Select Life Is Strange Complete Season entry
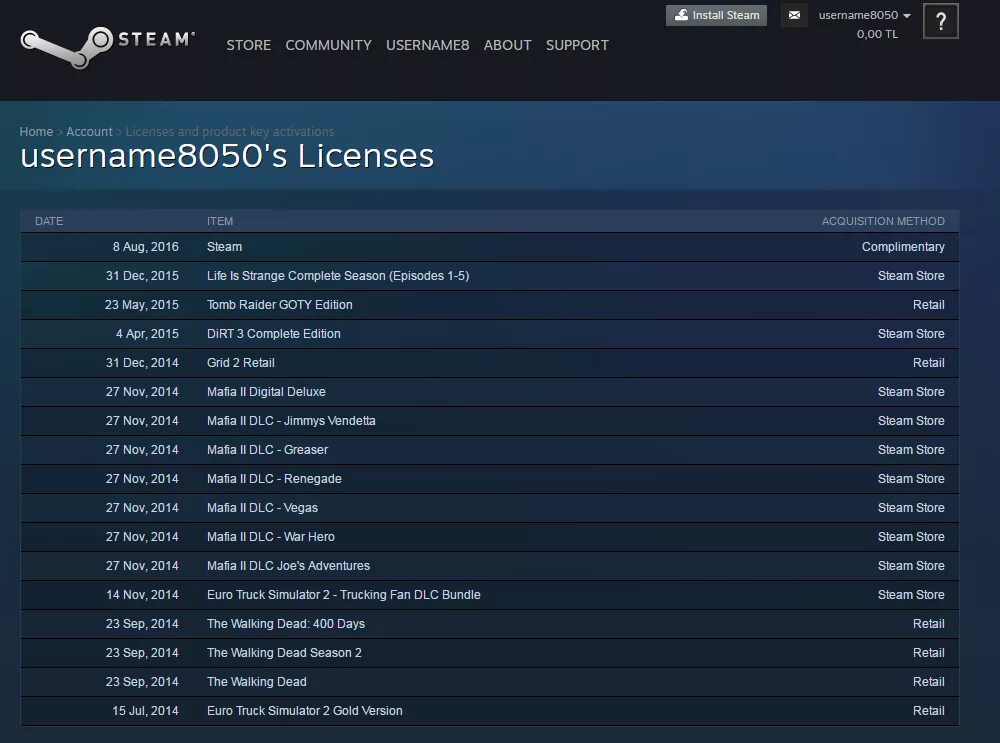Viewport: 1000px width, 743px height. point(338,276)
